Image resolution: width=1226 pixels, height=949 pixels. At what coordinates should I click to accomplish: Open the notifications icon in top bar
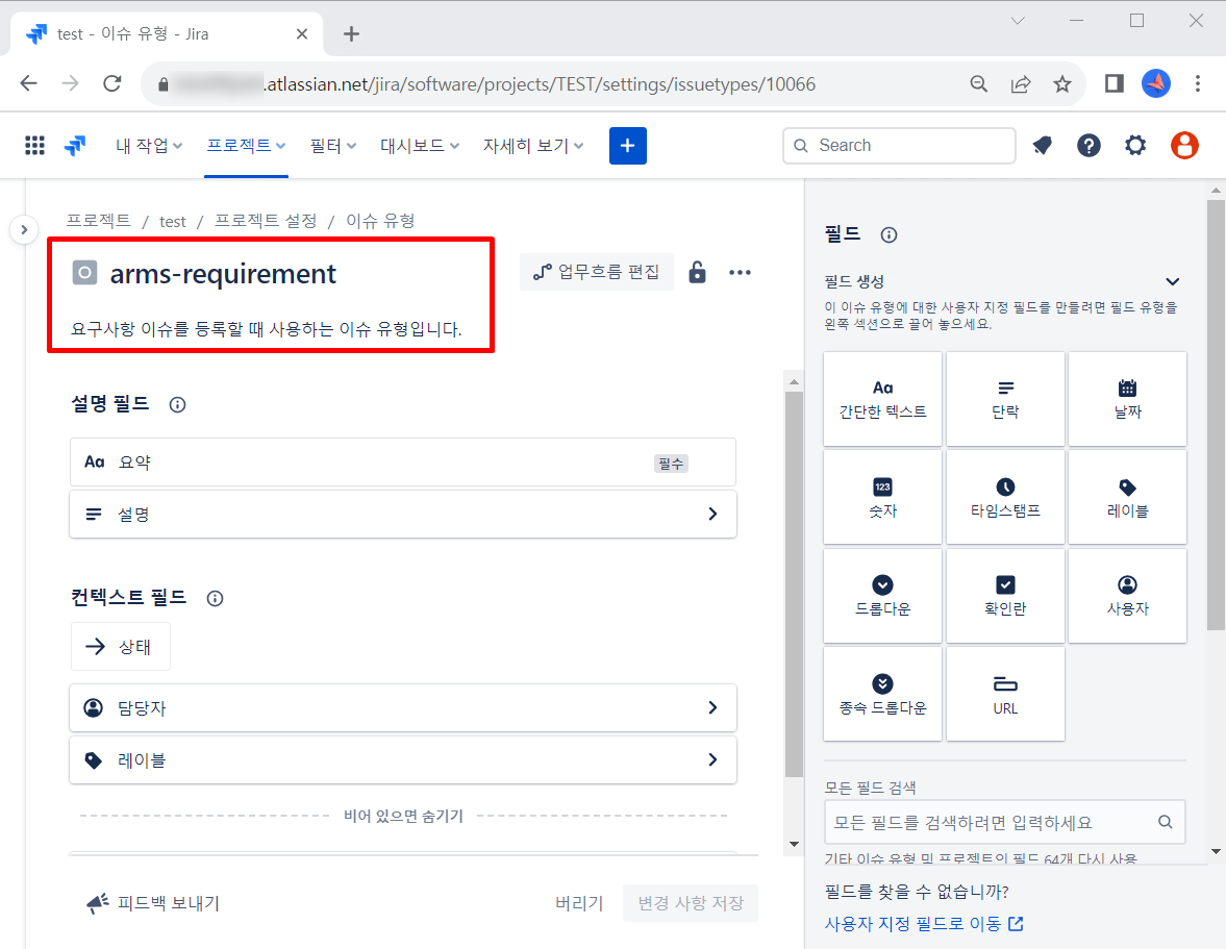1042,146
